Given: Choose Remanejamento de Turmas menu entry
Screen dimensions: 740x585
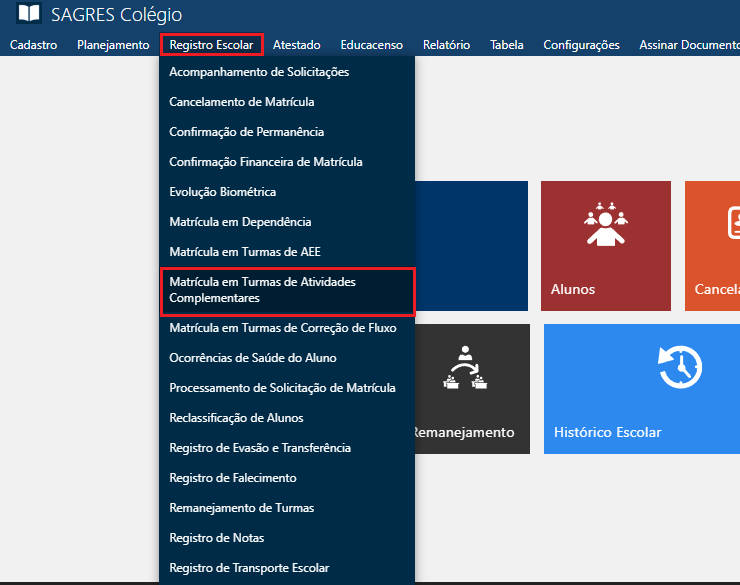Looking at the screenshot, I should [242, 508].
